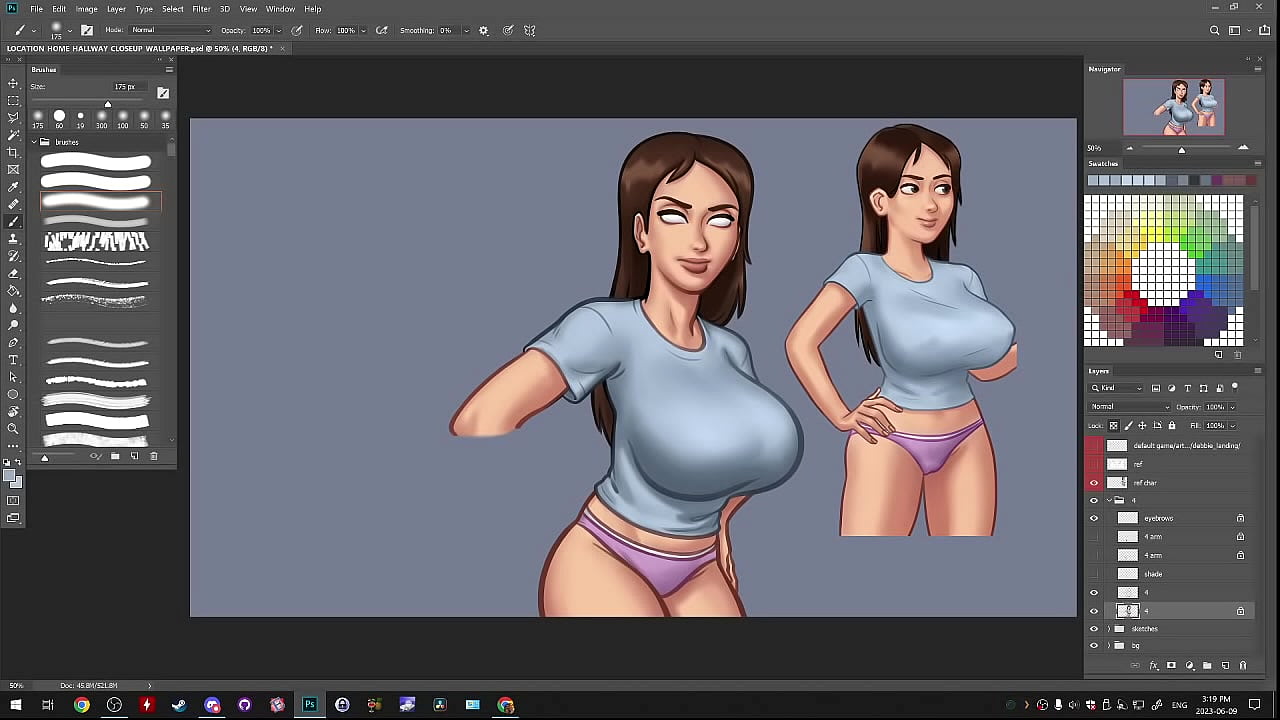The height and width of the screenshot is (720, 1280).
Task: Open the layer blend mode Normal dropdown
Action: [1129, 407]
